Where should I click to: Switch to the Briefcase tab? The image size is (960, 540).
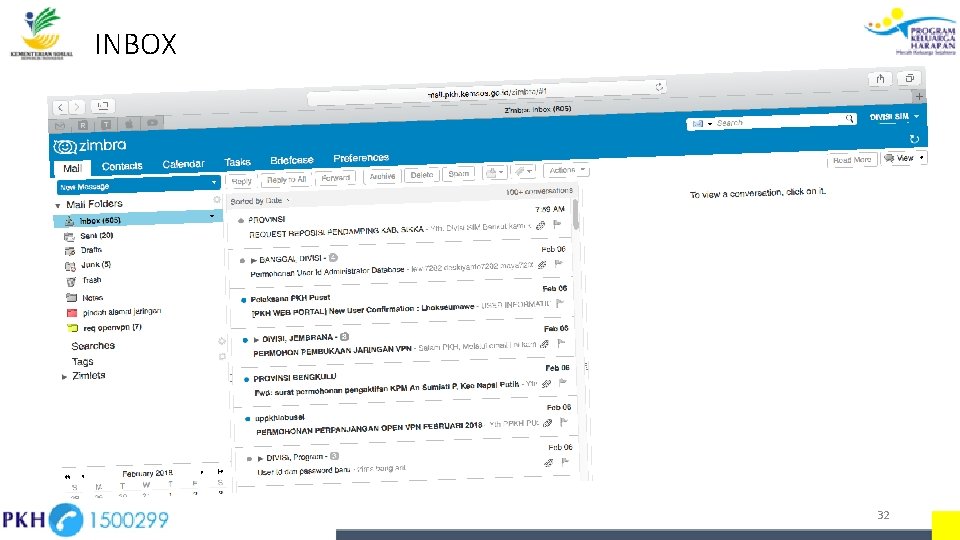click(x=291, y=160)
